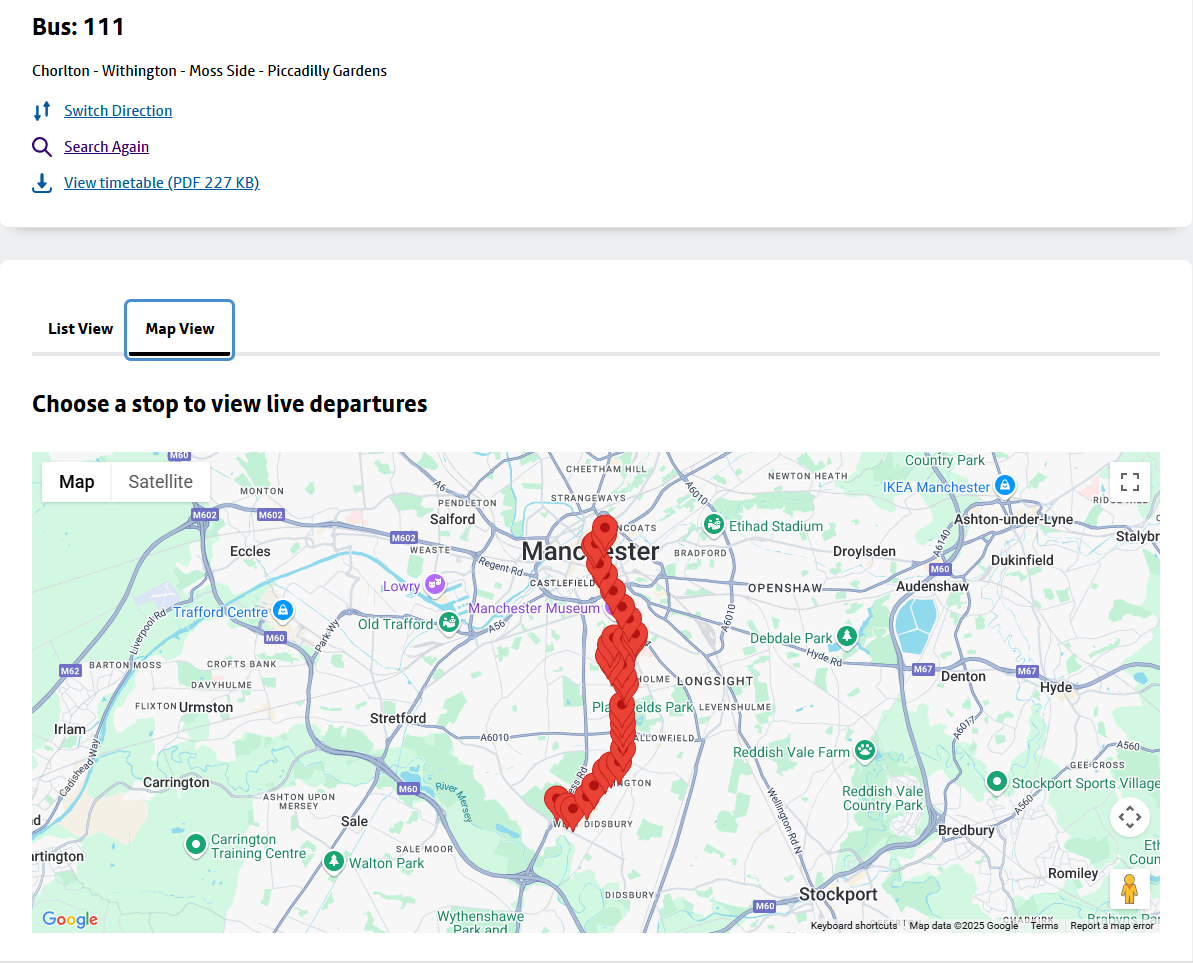Click the Romiley map label
The height and width of the screenshot is (963, 1193).
(x=1073, y=873)
